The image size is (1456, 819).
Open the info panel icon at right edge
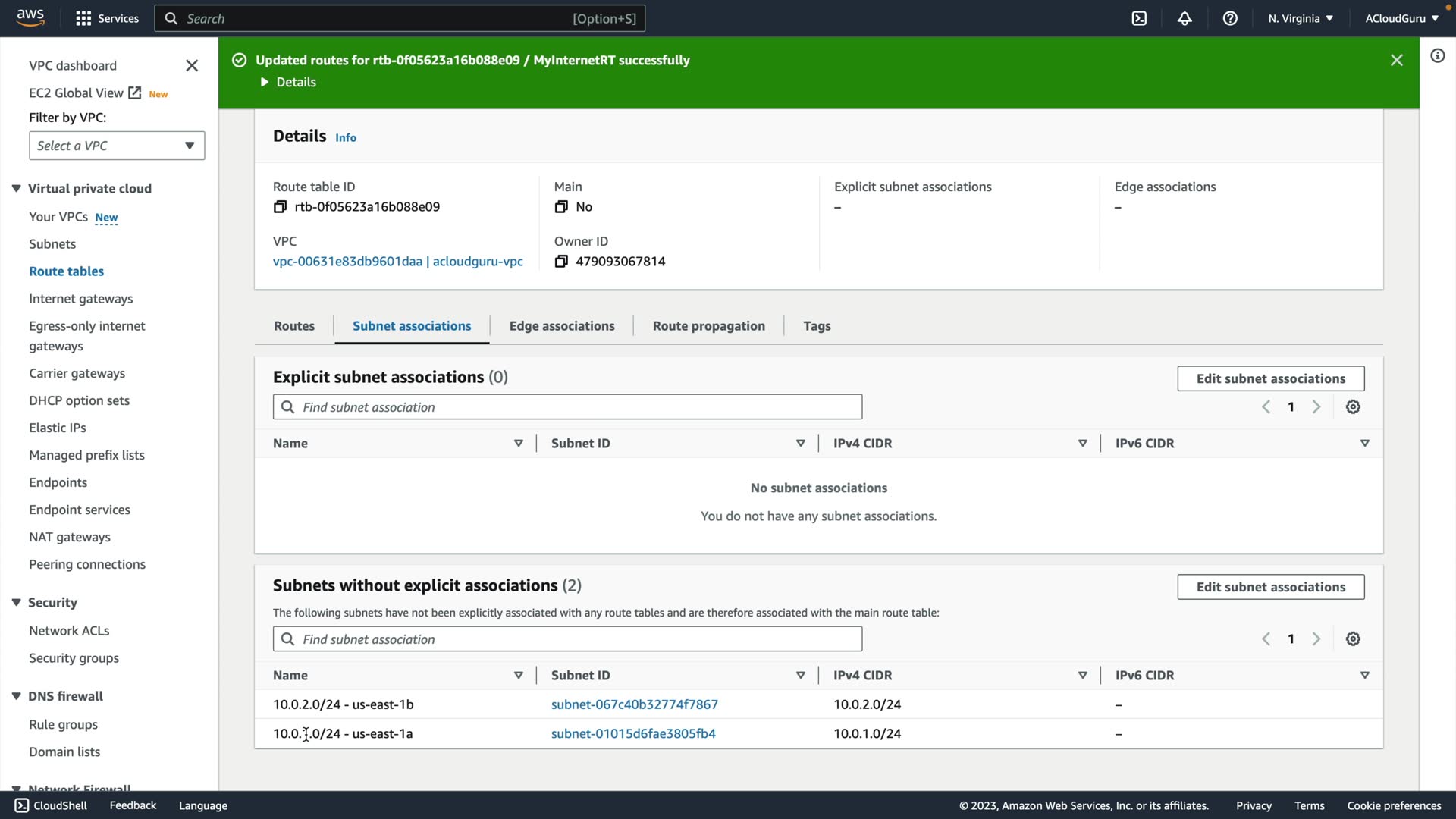[1437, 55]
